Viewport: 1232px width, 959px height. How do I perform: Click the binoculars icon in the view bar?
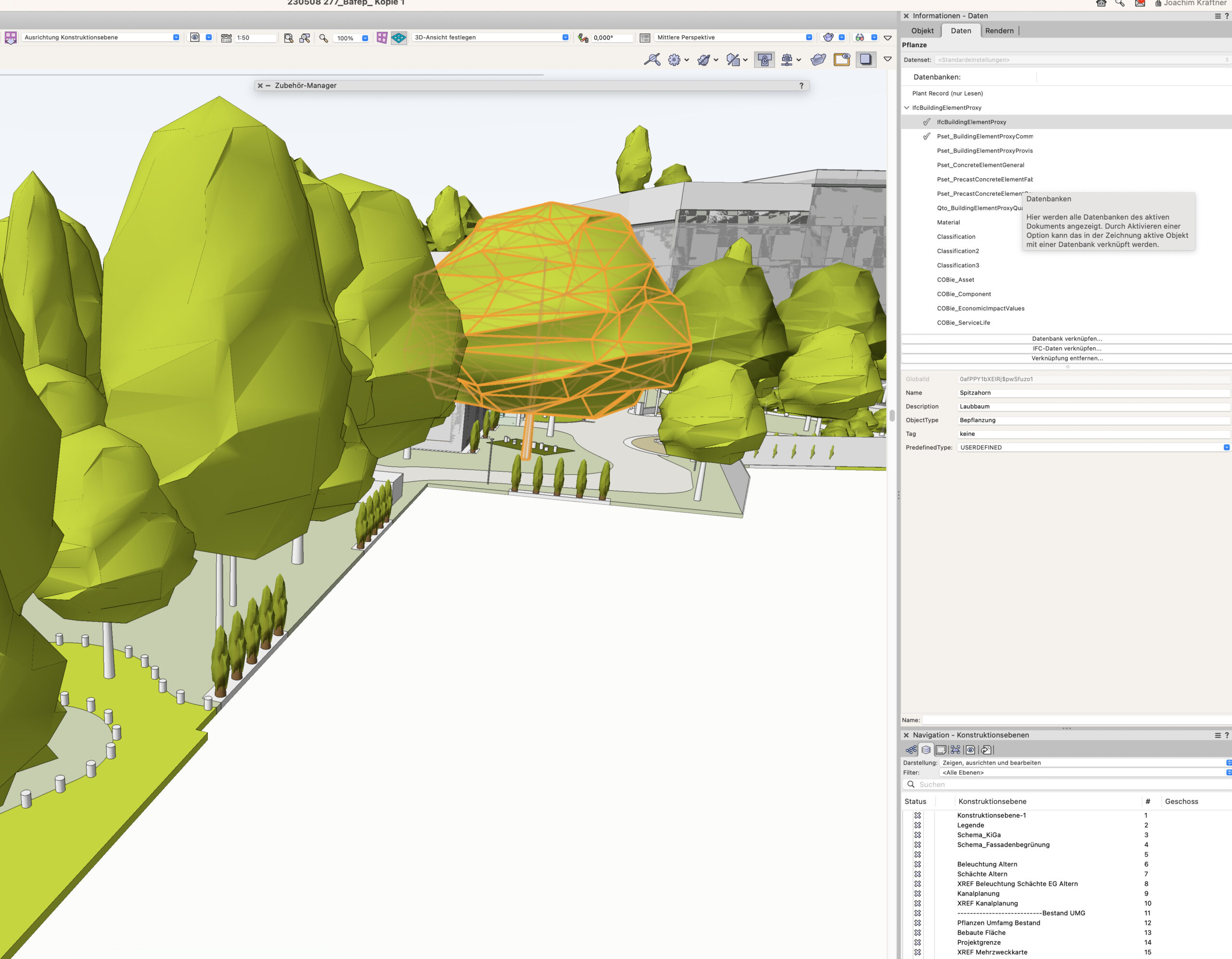860,37
